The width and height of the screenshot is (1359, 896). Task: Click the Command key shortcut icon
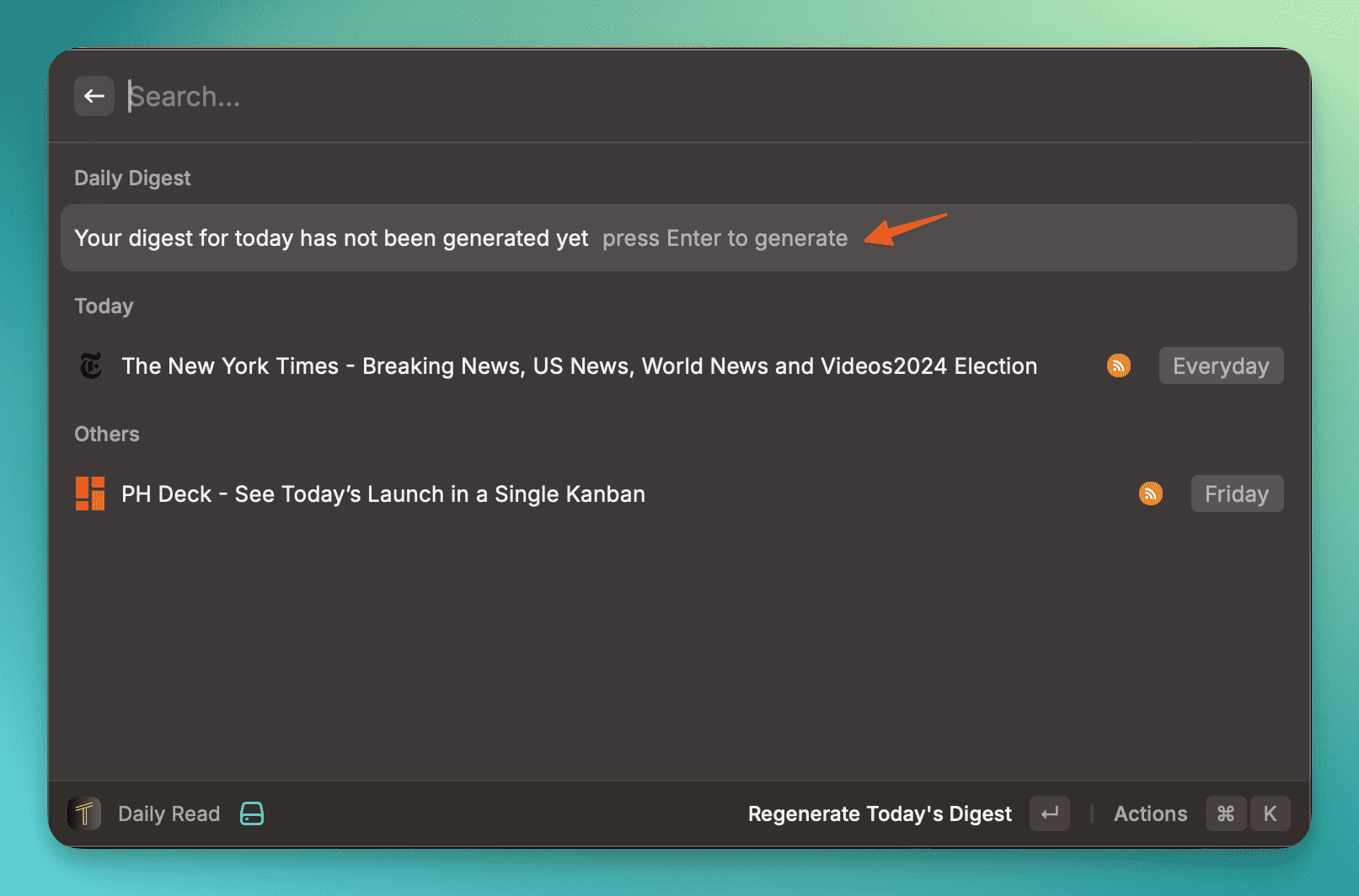1225,813
